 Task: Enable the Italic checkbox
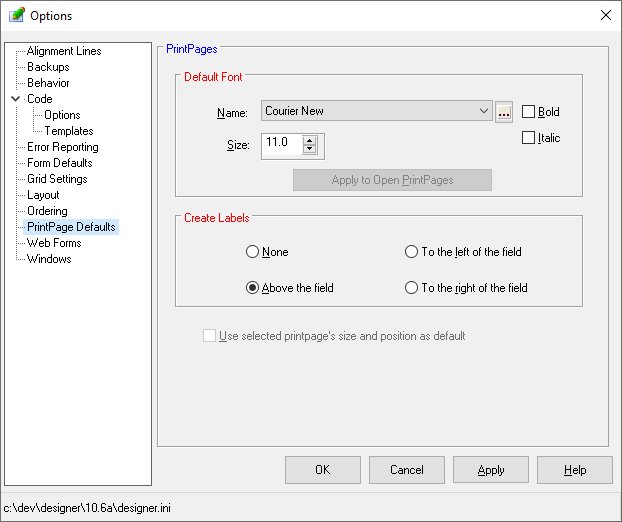(529, 138)
